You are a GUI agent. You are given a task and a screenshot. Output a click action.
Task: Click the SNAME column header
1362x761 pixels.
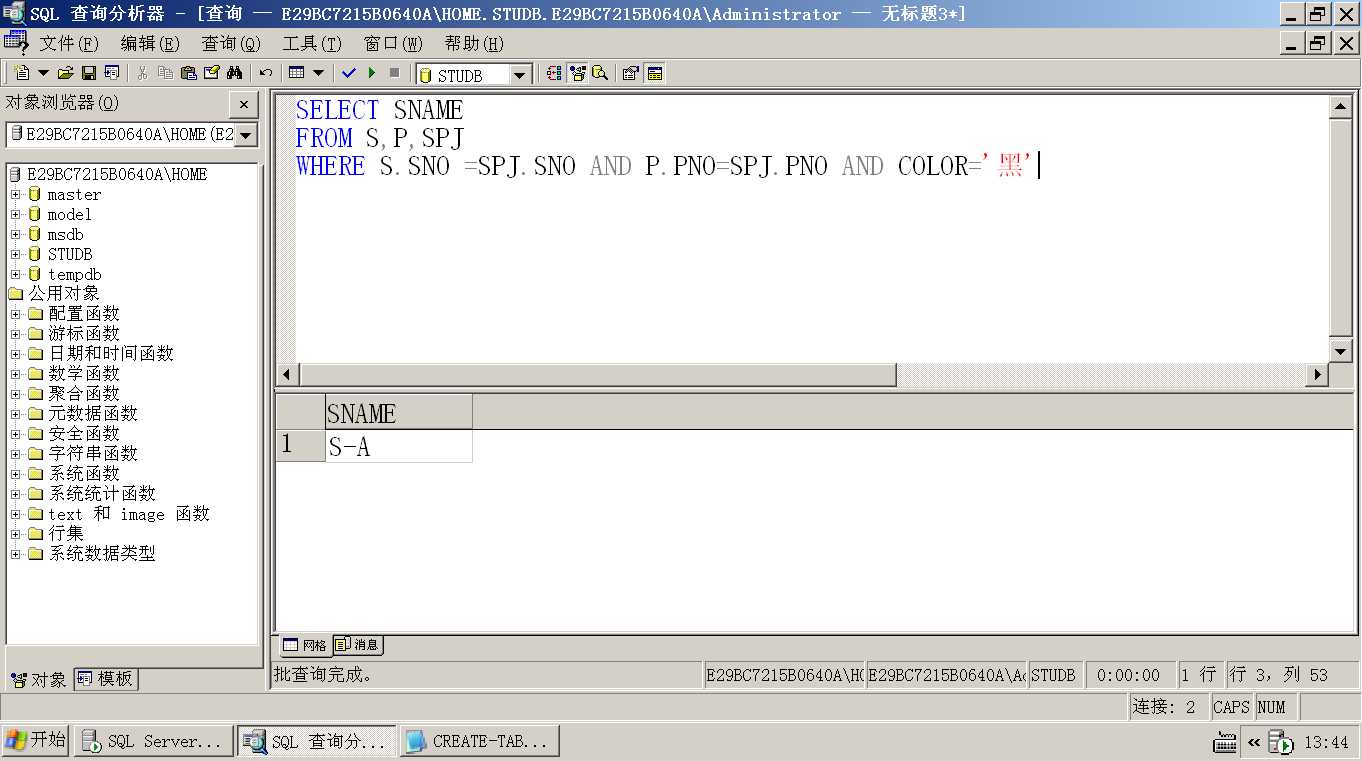(x=399, y=413)
